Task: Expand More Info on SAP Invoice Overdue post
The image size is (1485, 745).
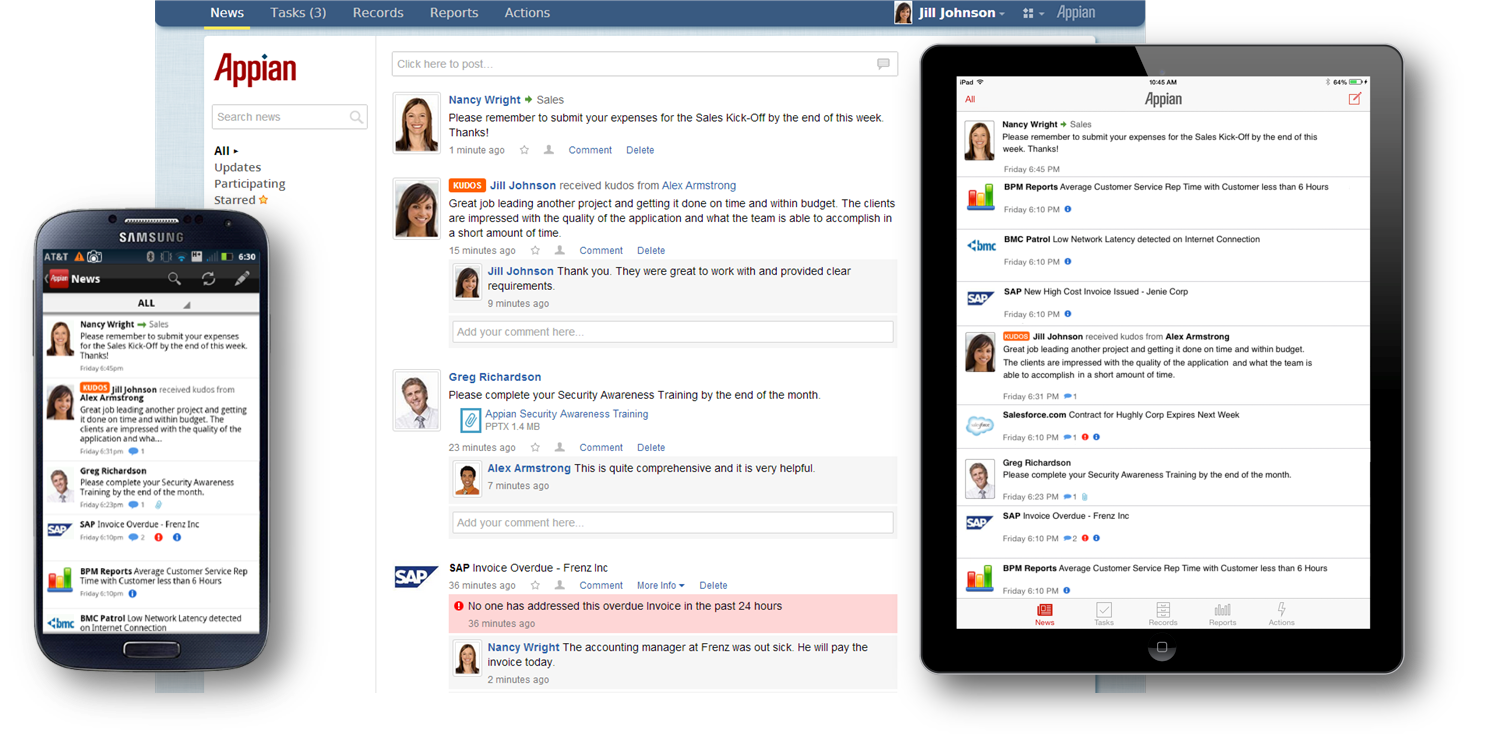Action: (661, 586)
